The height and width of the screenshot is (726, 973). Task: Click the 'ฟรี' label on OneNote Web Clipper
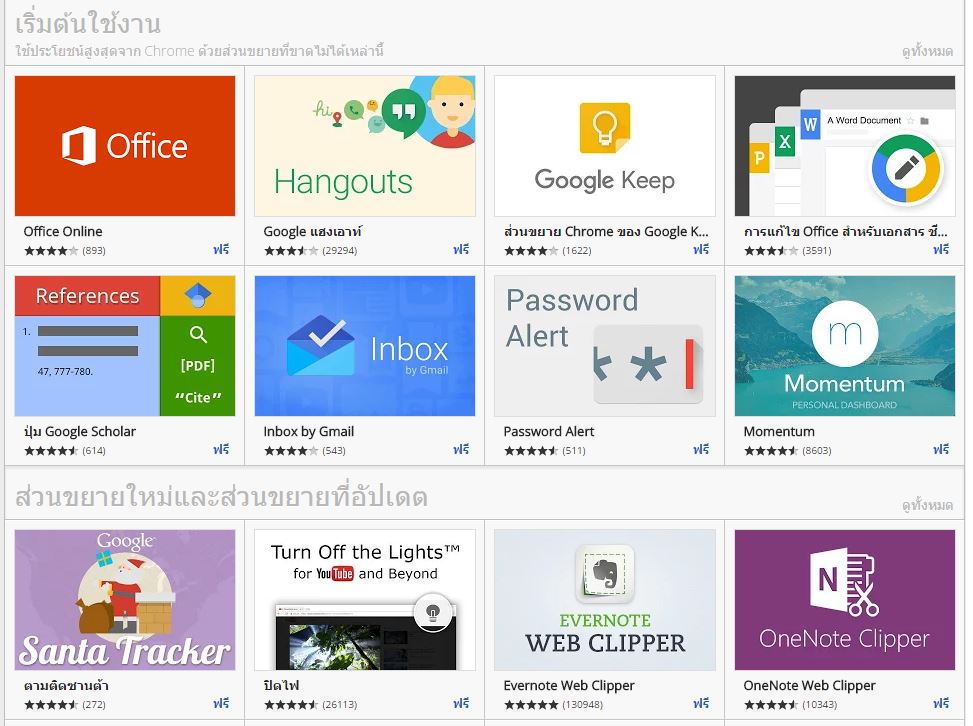point(941,704)
